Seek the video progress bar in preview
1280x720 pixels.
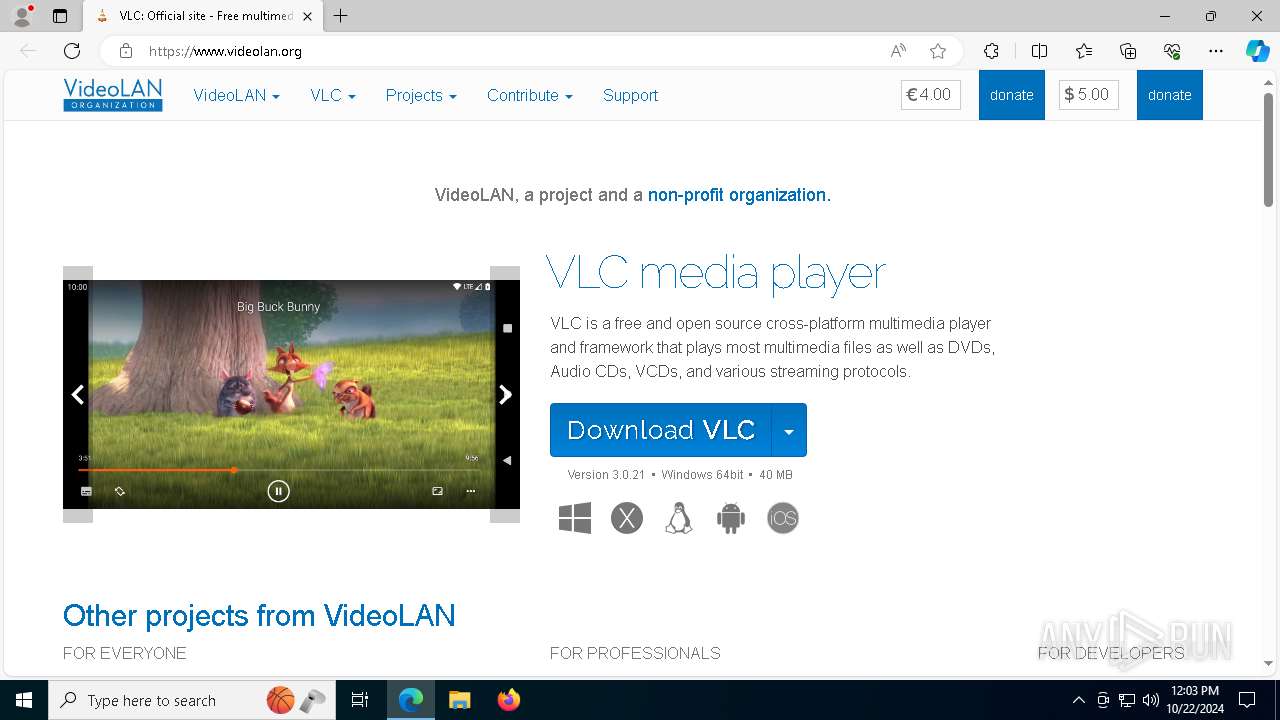(278, 470)
